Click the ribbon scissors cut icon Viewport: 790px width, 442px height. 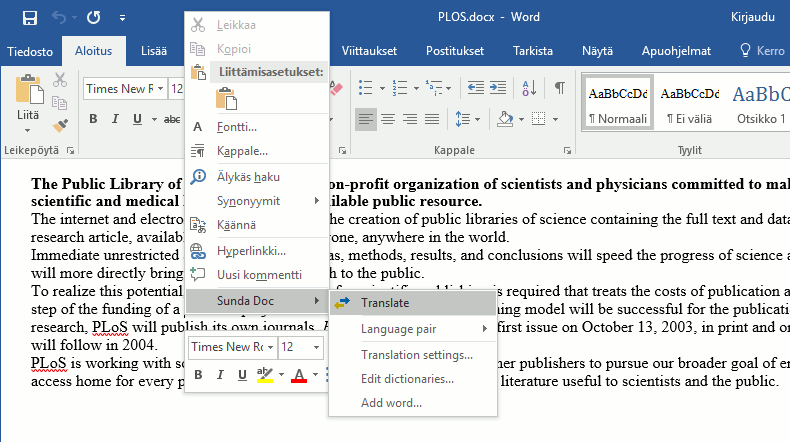tap(60, 80)
